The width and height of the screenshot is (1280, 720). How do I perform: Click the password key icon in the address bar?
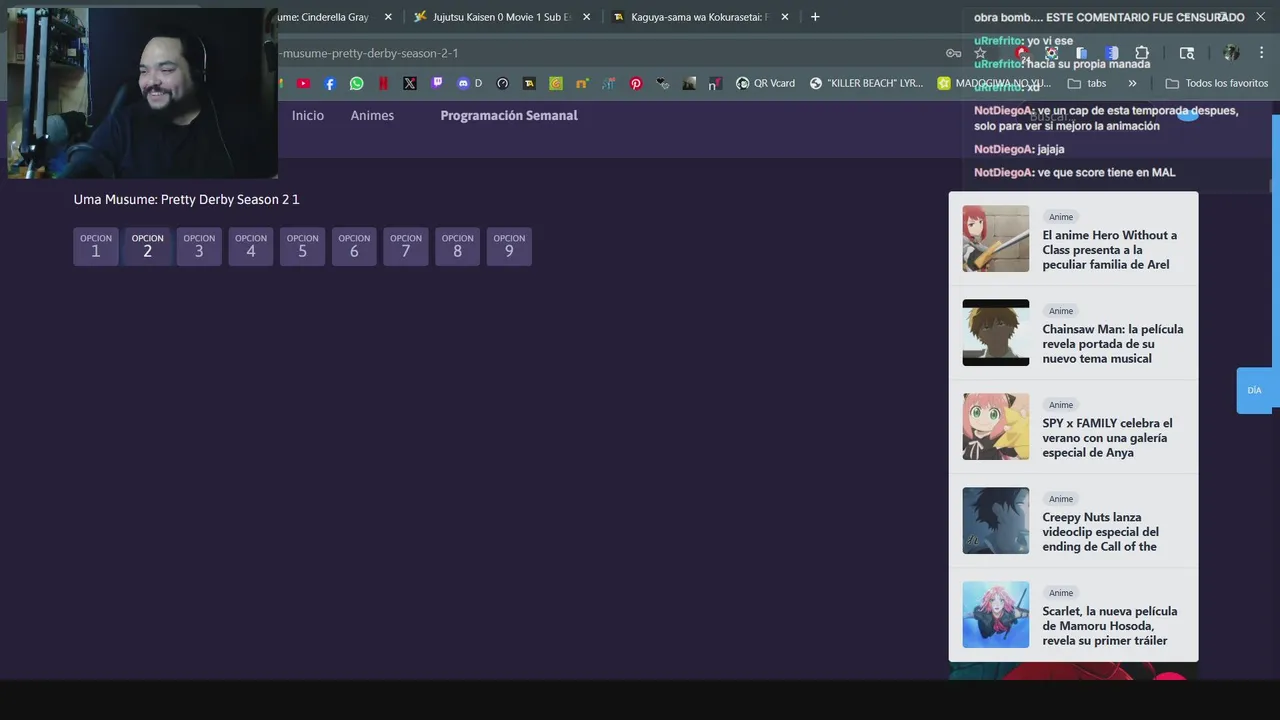pos(954,53)
